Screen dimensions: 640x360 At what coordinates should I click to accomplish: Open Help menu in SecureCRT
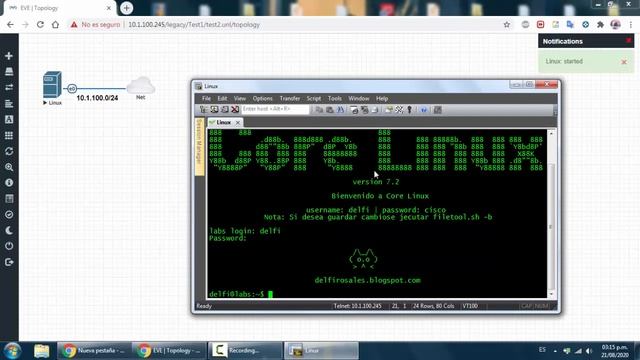tap(382, 98)
